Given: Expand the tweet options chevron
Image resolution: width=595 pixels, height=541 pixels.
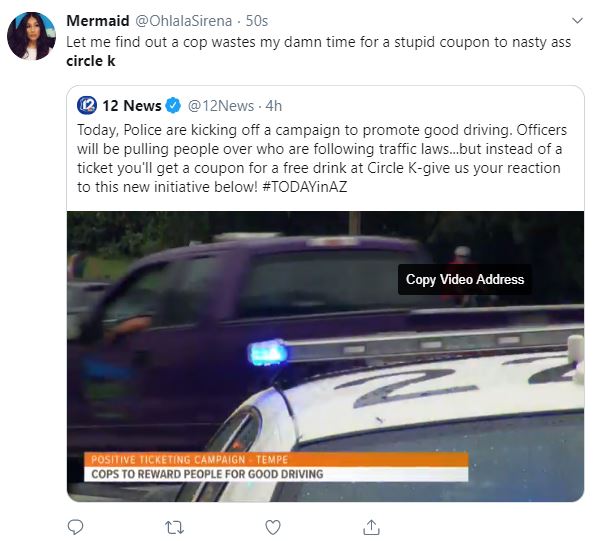Looking at the screenshot, I should click(x=577, y=20).
